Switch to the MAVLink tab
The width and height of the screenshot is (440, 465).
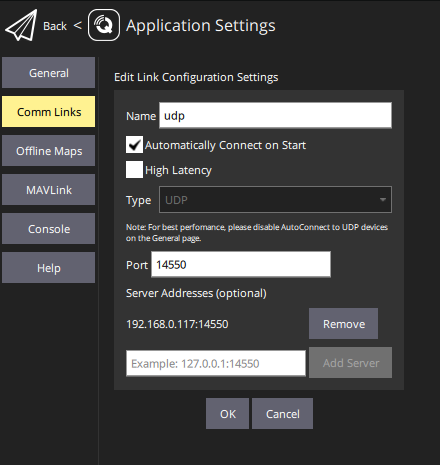[x=49, y=190]
